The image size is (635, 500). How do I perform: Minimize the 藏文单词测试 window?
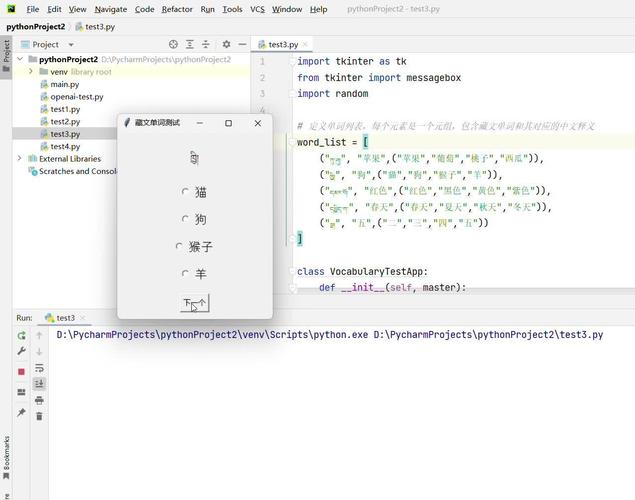[x=200, y=123]
